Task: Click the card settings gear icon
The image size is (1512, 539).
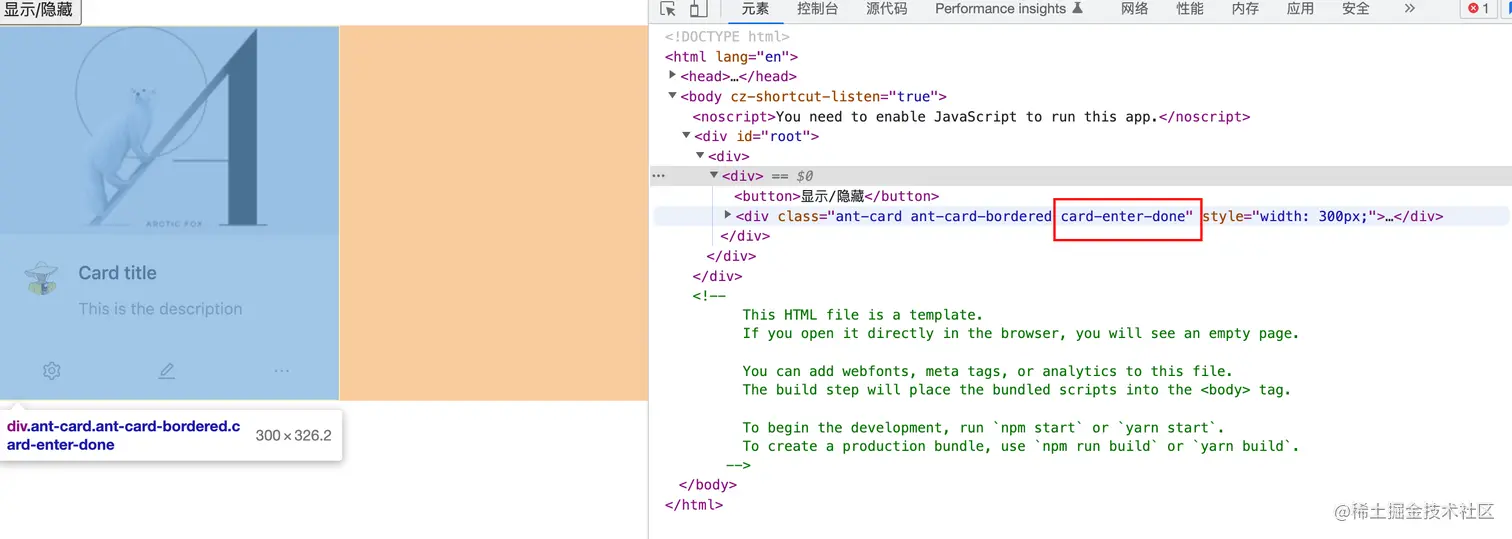Action: click(x=52, y=371)
